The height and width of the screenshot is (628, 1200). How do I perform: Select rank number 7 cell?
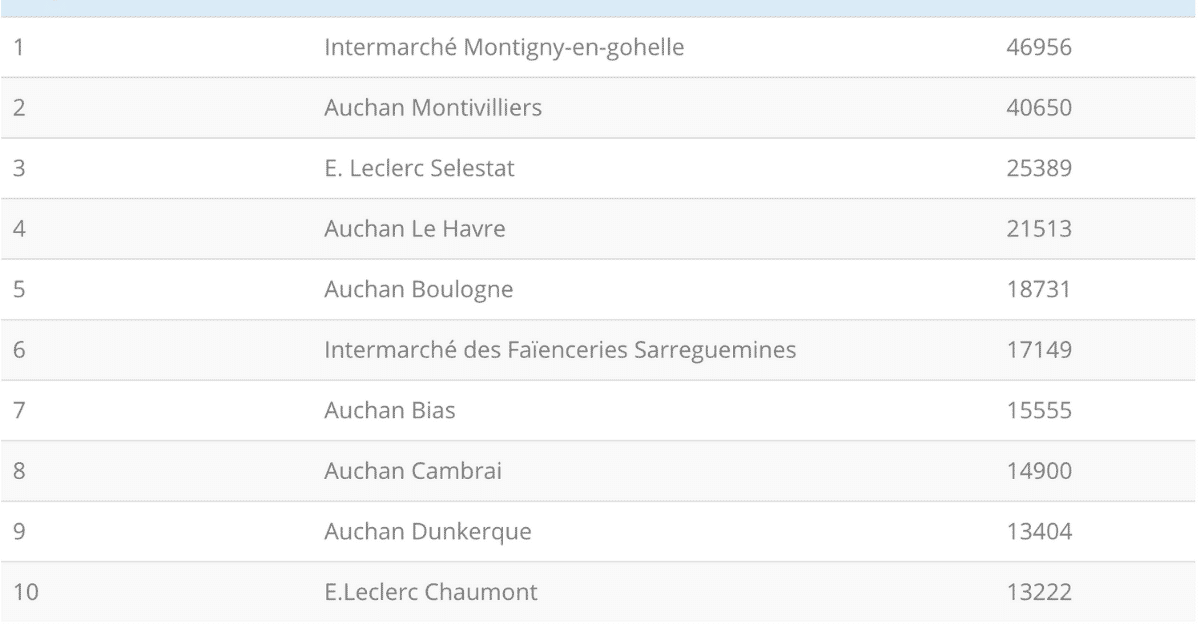tap(18, 410)
